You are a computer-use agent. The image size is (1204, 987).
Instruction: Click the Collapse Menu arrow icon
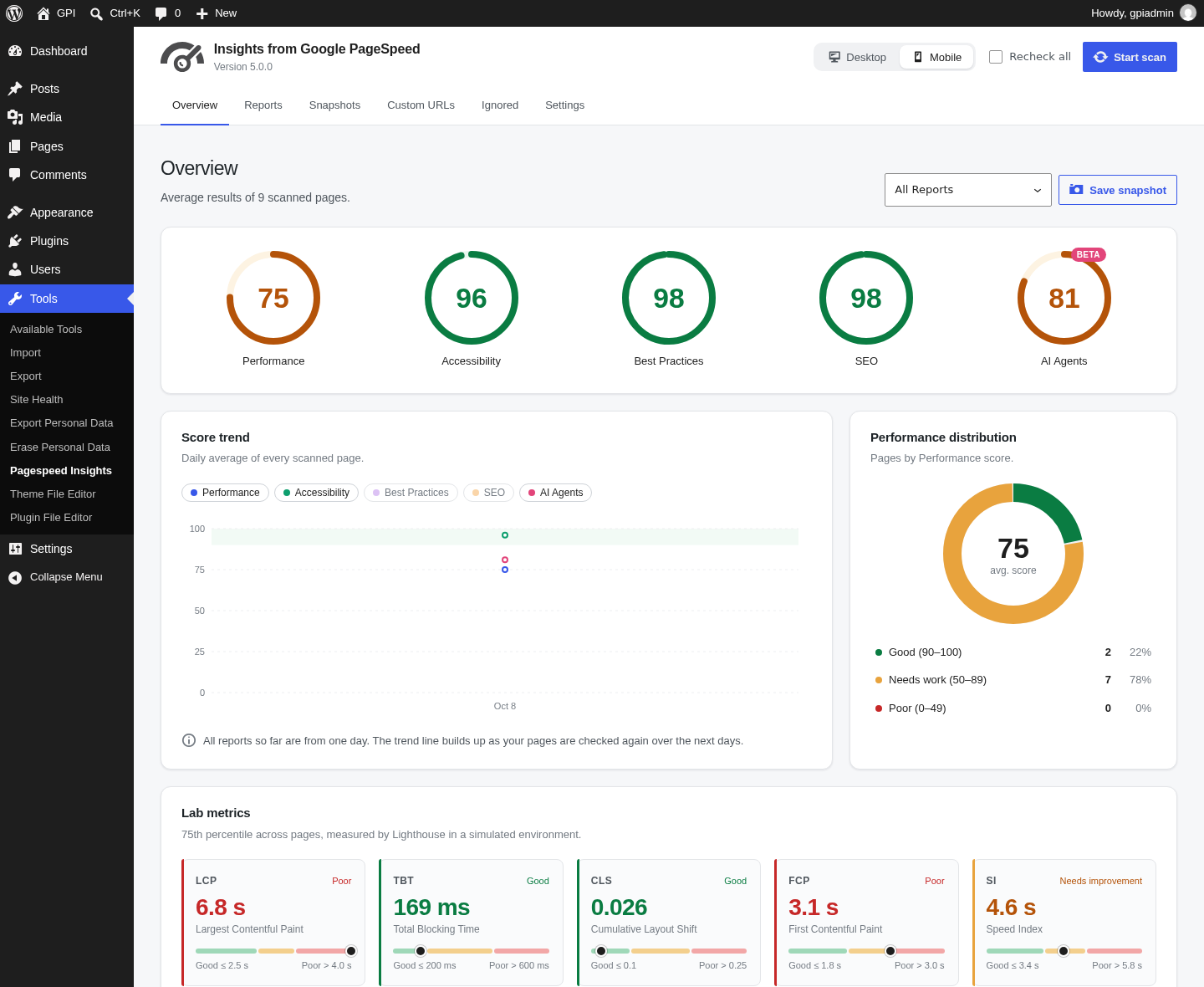(x=15, y=577)
